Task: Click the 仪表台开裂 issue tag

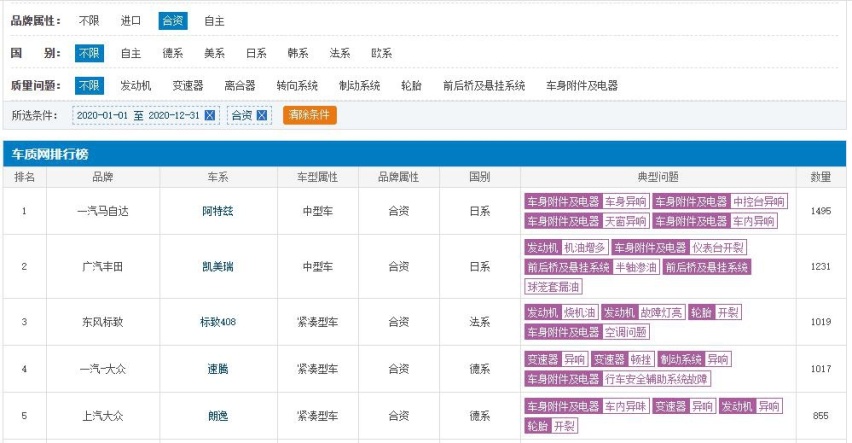Action: coord(718,248)
